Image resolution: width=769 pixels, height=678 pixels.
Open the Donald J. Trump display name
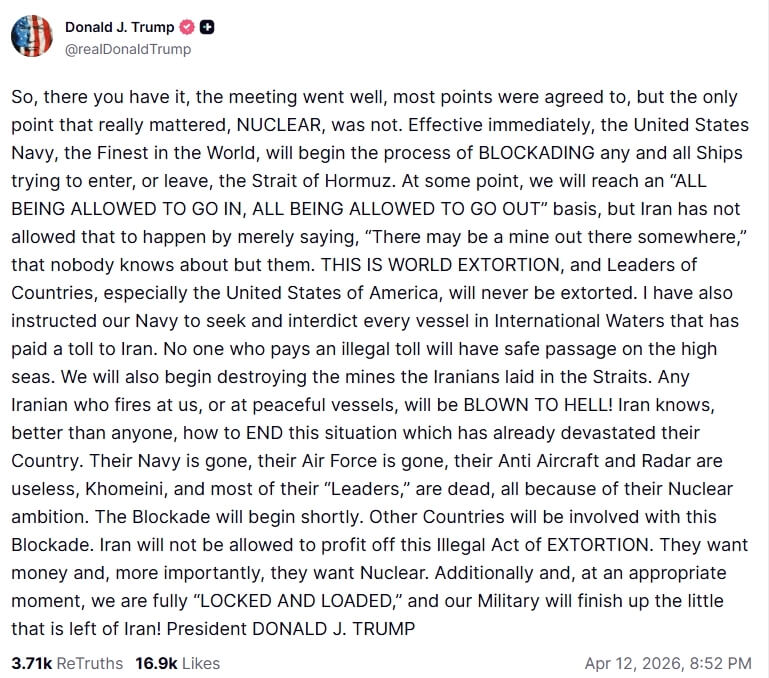(119, 27)
